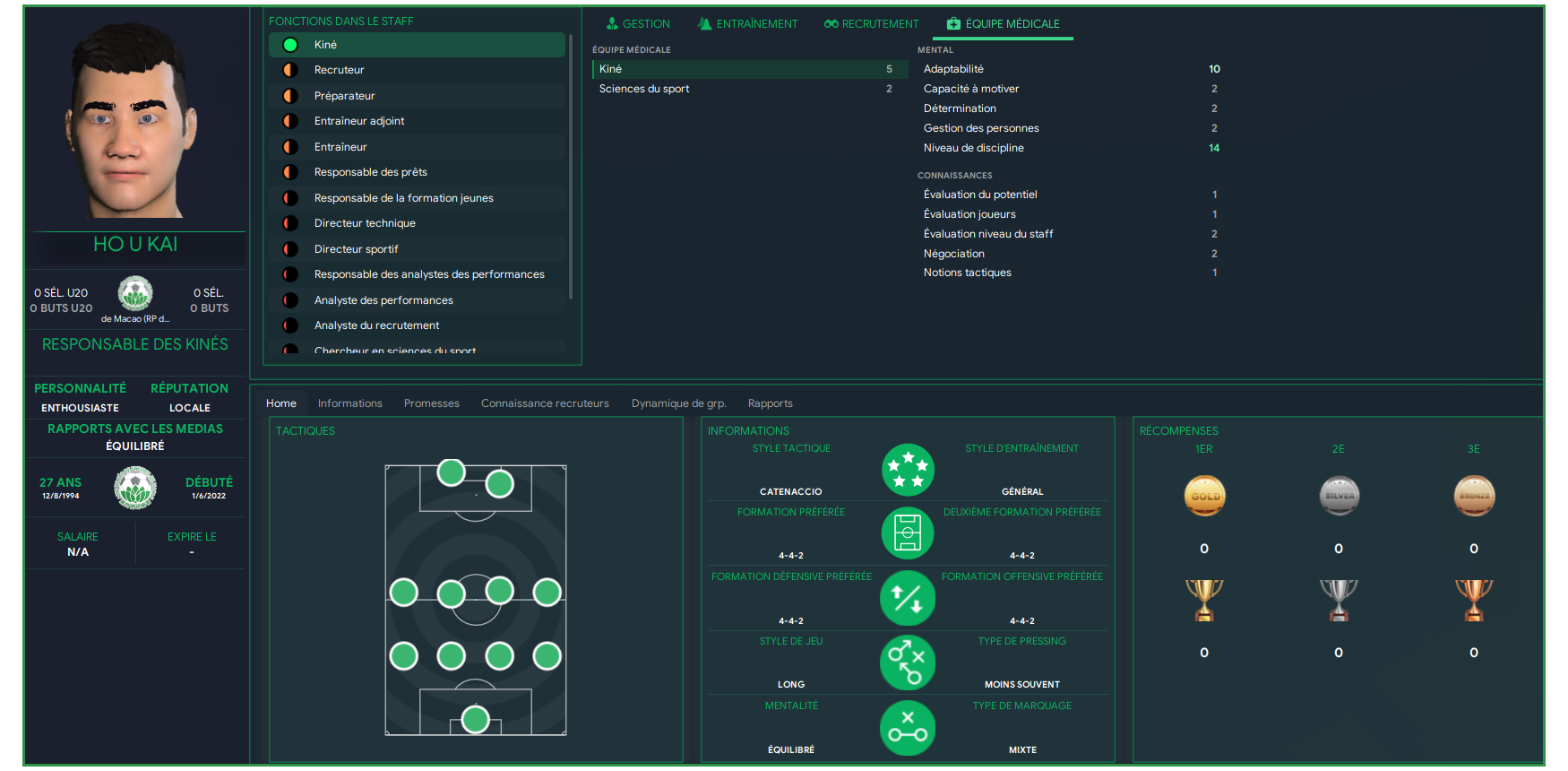1568x771 pixels.
Task: Switch to the Promesses tab
Action: (x=432, y=403)
